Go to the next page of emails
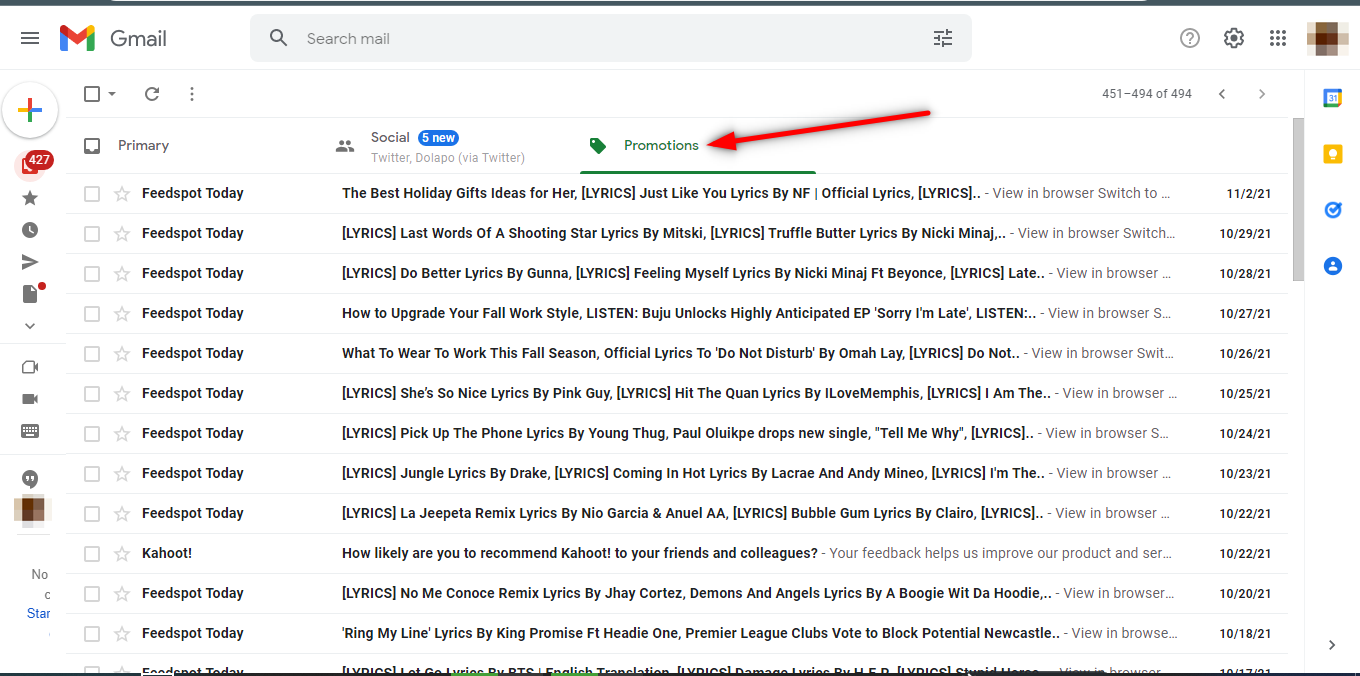 point(1262,93)
